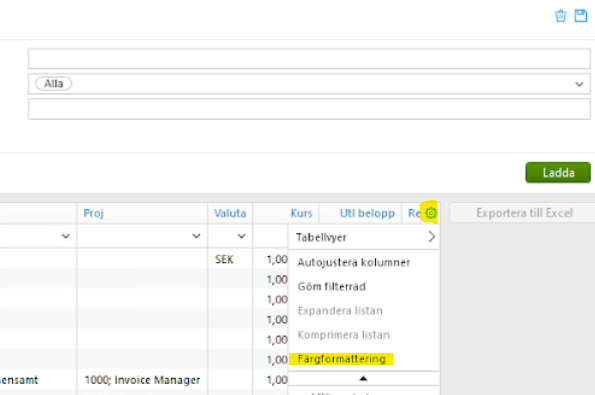The height and width of the screenshot is (395, 595).
Task: Collapse menu with the up triangle
Action: point(363,378)
